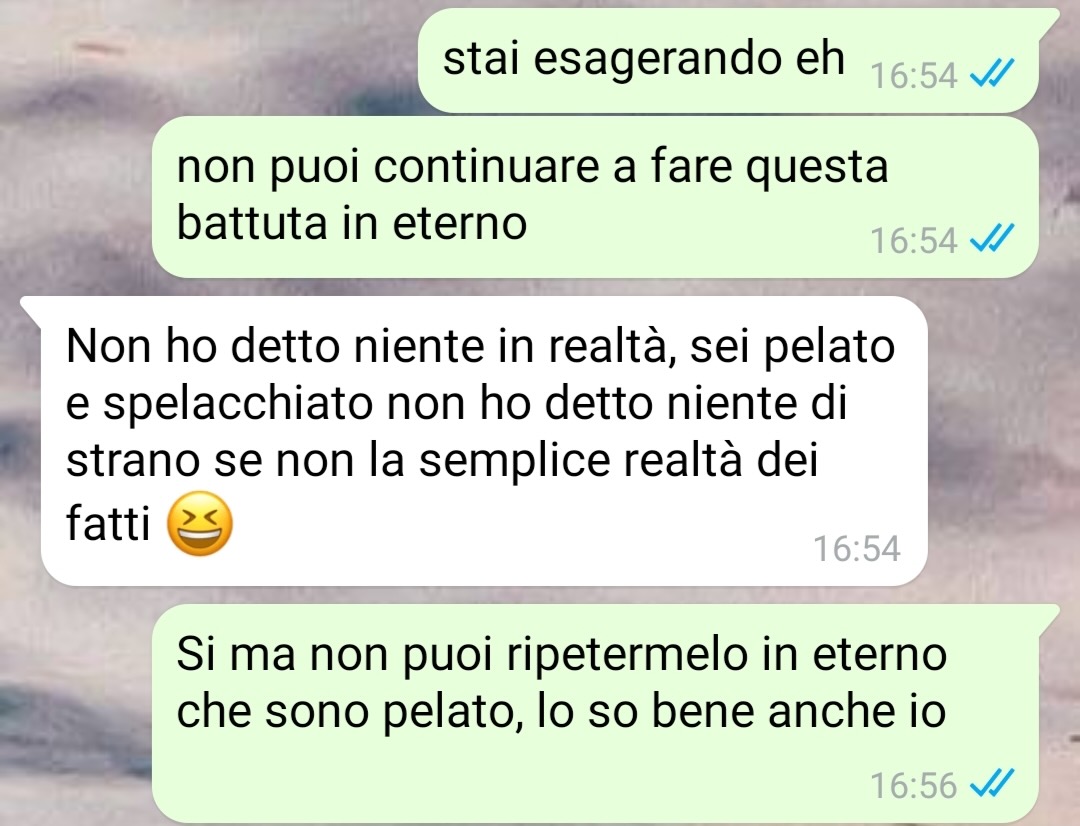Tap the blue double-check on 'stai esagerando eh'
Screen dimensions: 1080x826
tap(992, 73)
